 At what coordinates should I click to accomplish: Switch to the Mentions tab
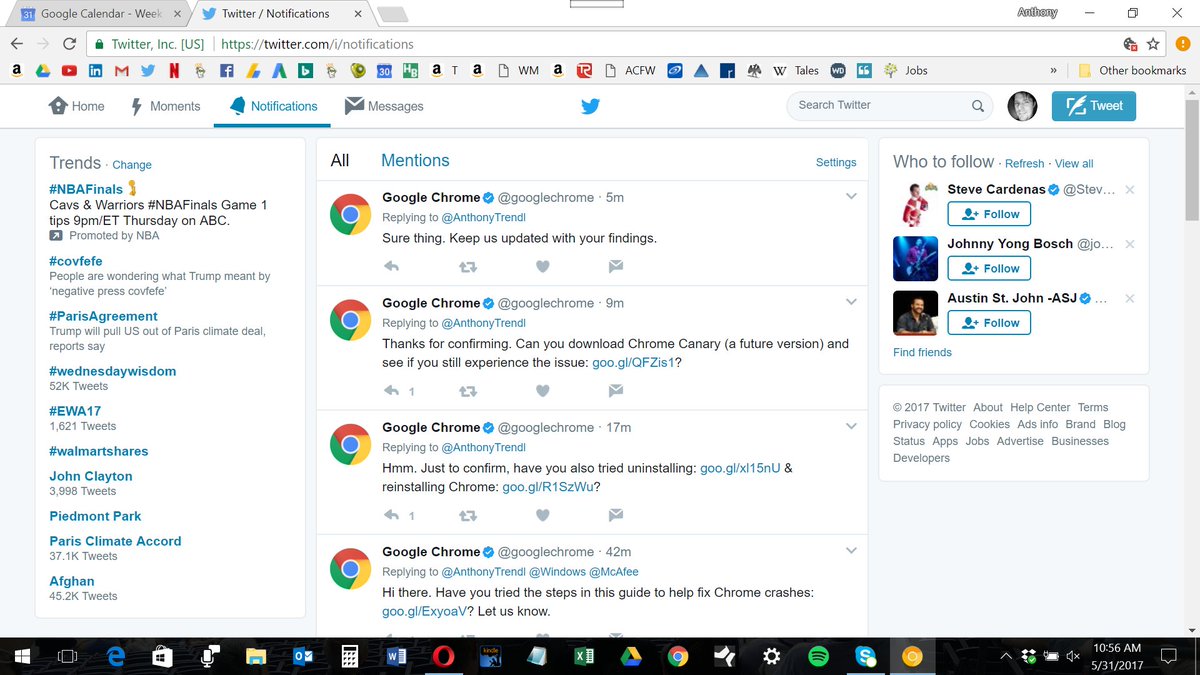click(415, 160)
